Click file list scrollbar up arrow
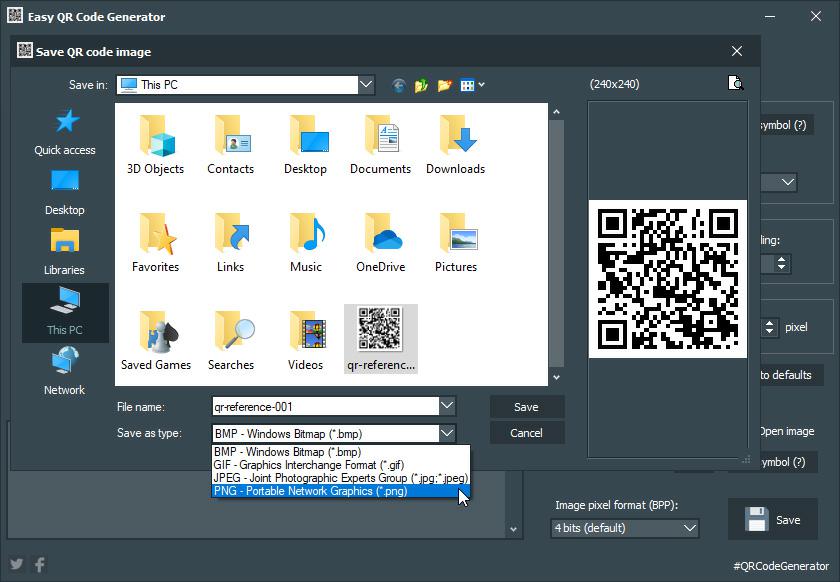This screenshot has height=582, width=840. tap(557, 112)
